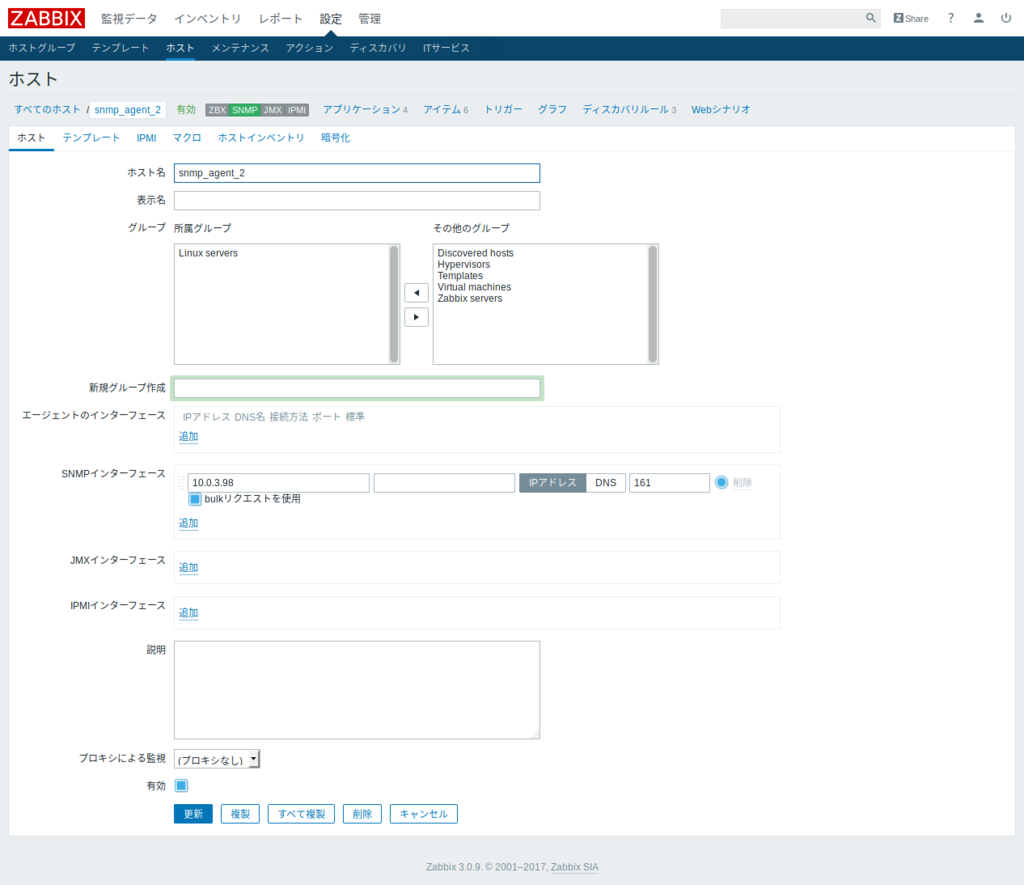Viewport: 1024px width, 885px height.
Task: Open グラフ link
Action: pyautogui.click(x=552, y=110)
